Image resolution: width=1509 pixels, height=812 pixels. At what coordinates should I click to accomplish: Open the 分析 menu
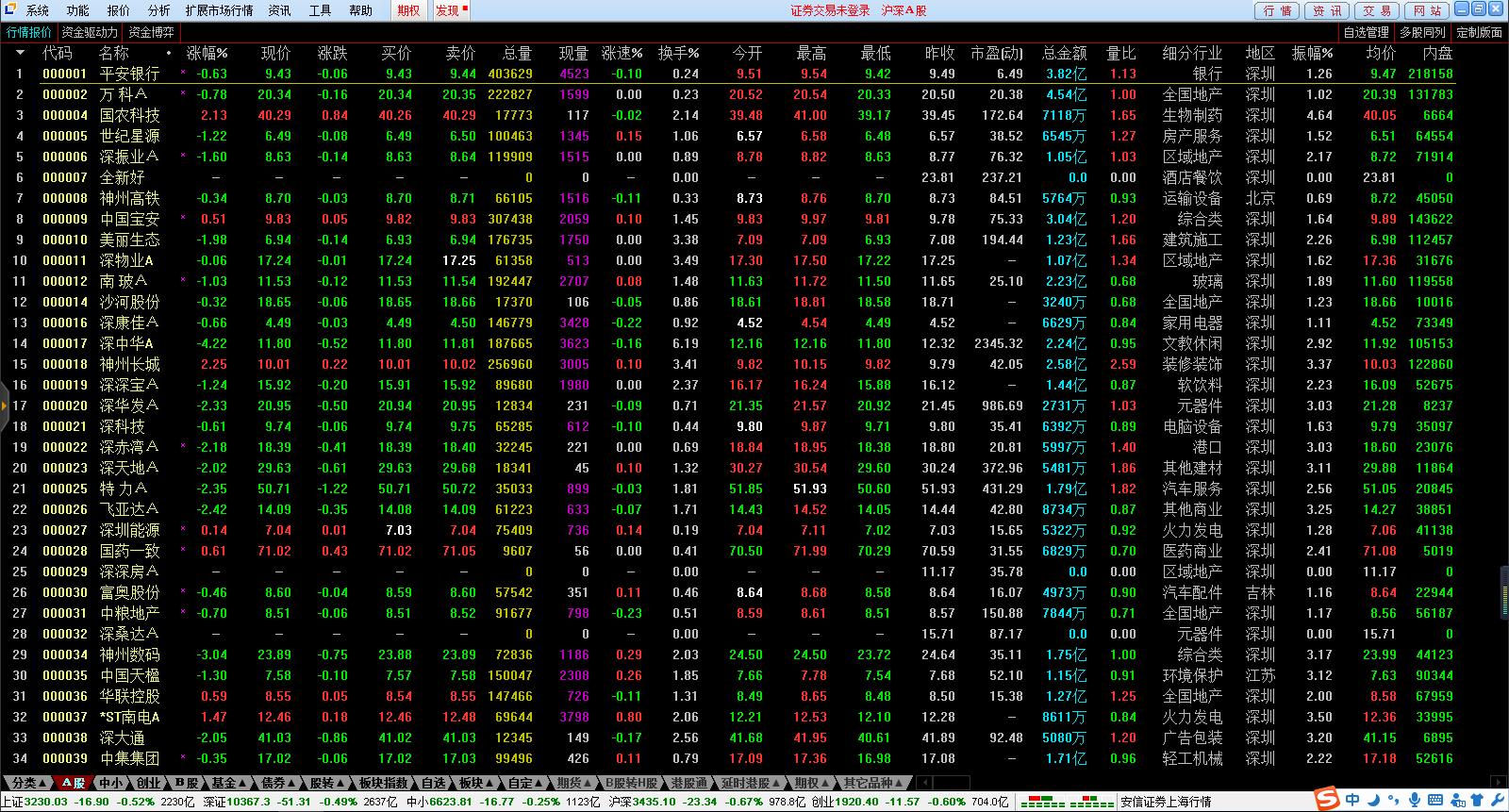point(158,10)
